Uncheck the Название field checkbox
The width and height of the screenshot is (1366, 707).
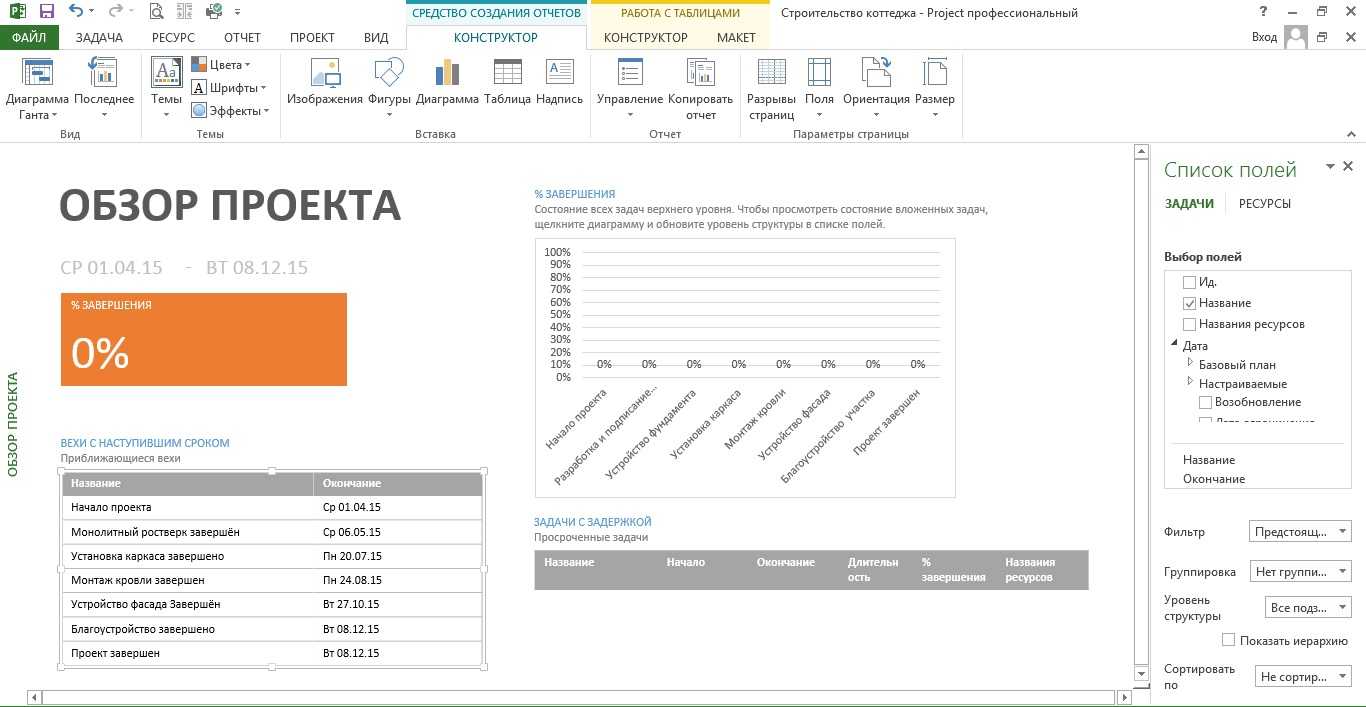tap(1189, 303)
